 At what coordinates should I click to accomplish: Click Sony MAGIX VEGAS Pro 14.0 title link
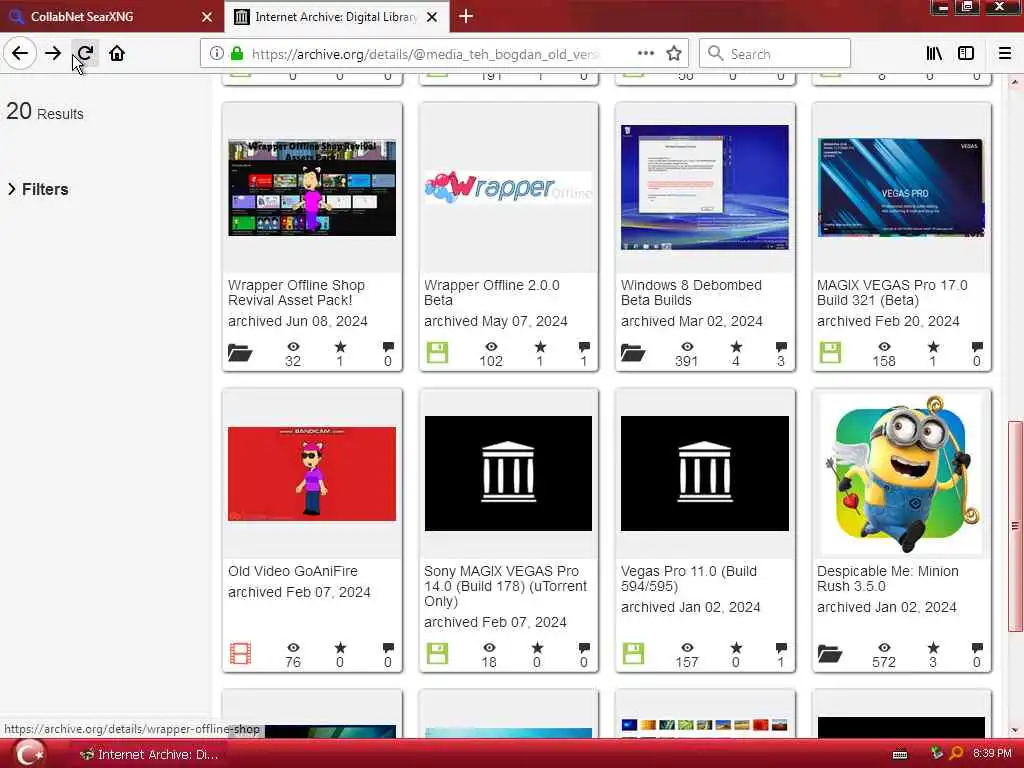click(x=505, y=586)
